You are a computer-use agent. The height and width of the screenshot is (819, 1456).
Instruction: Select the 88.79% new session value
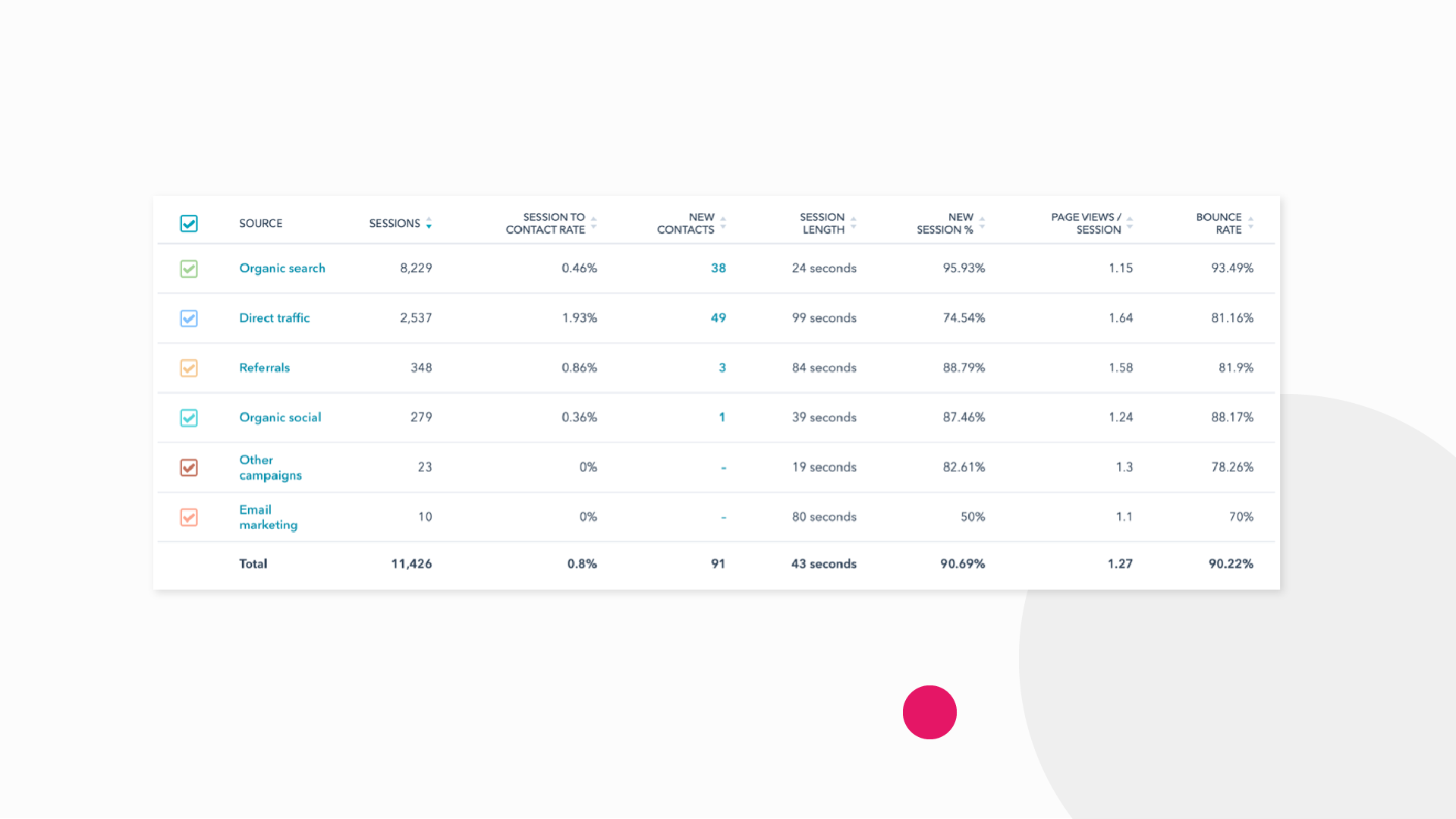[x=964, y=367]
